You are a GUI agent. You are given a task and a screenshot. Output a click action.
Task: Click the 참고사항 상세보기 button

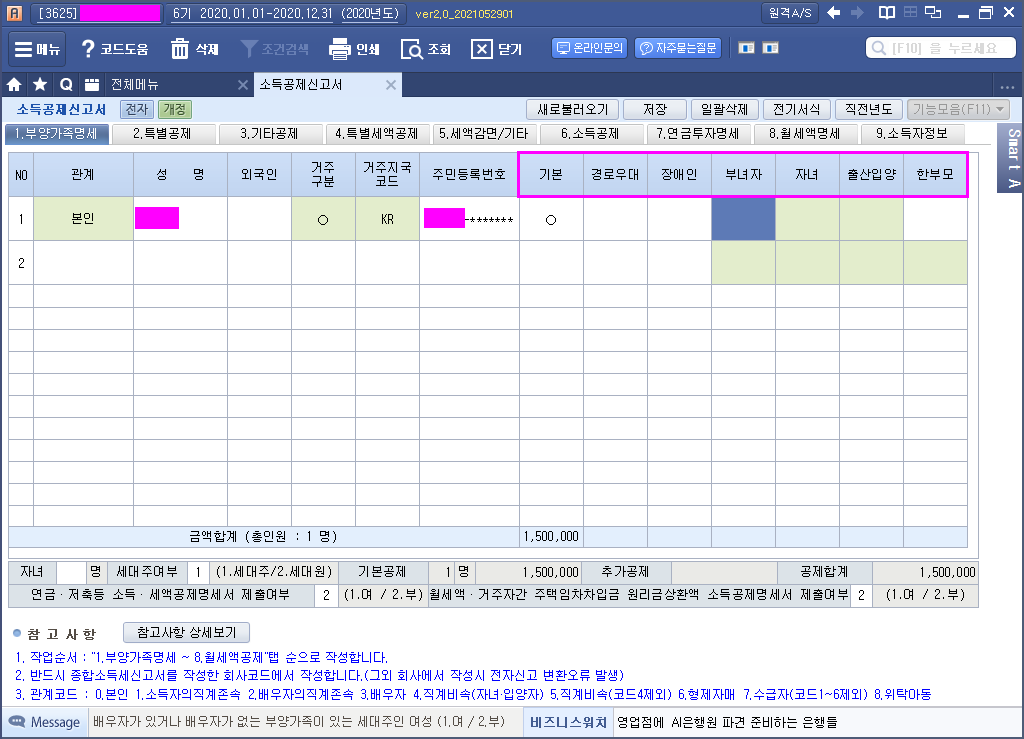coord(186,633)
